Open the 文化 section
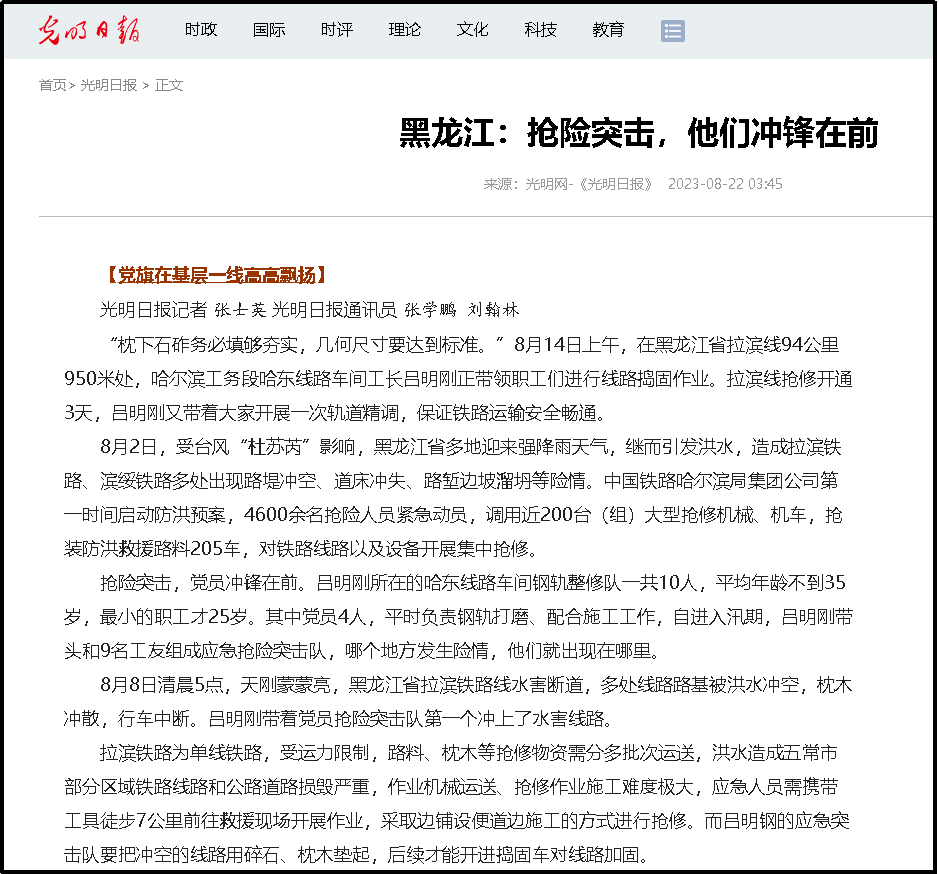The width and height of the screenshot is (939, 874). pos(473,30)
